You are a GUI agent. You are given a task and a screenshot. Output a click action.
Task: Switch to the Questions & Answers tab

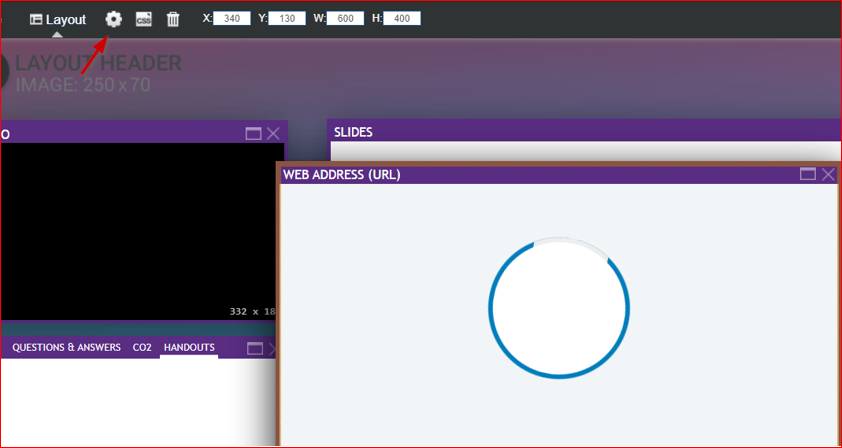coord(67,348)
